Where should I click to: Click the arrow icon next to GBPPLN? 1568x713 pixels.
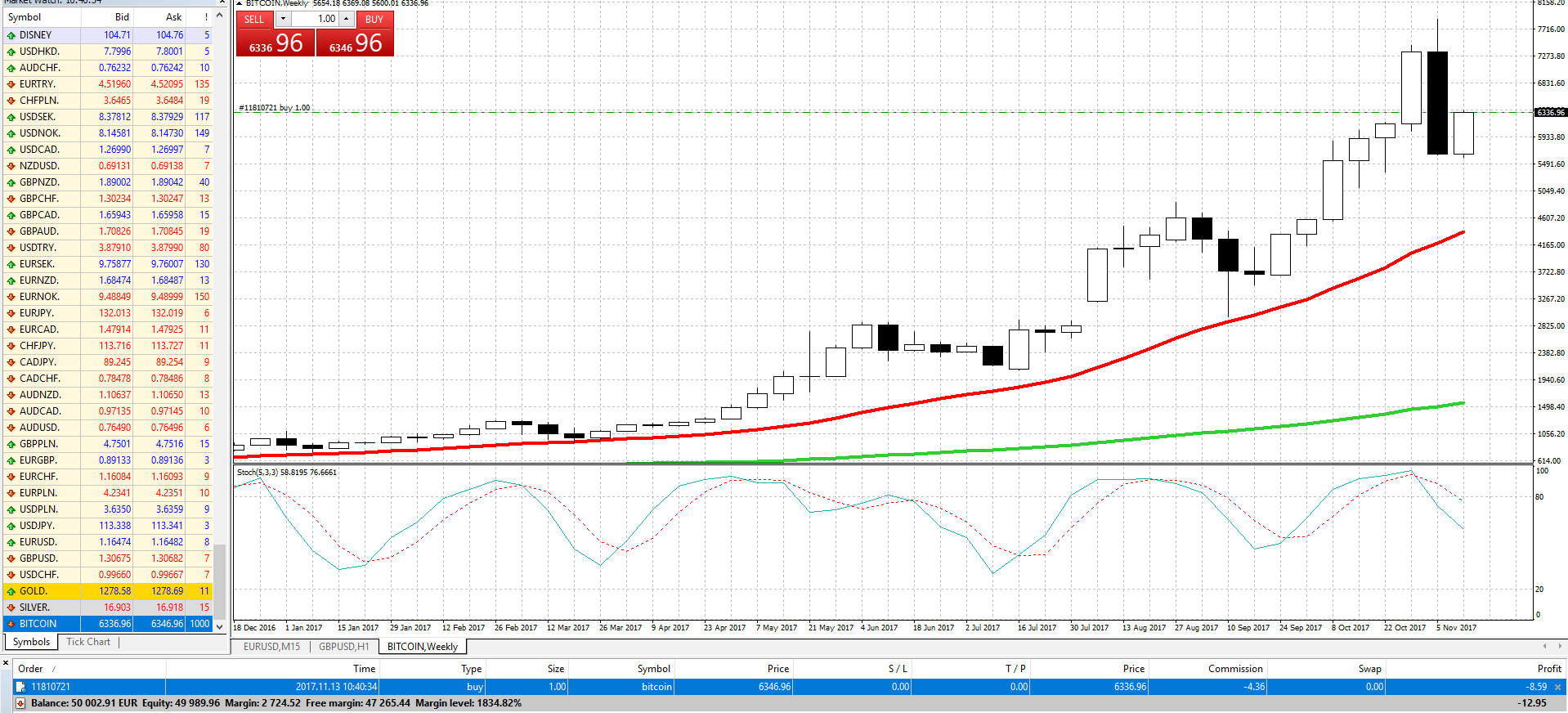[11, 444]
